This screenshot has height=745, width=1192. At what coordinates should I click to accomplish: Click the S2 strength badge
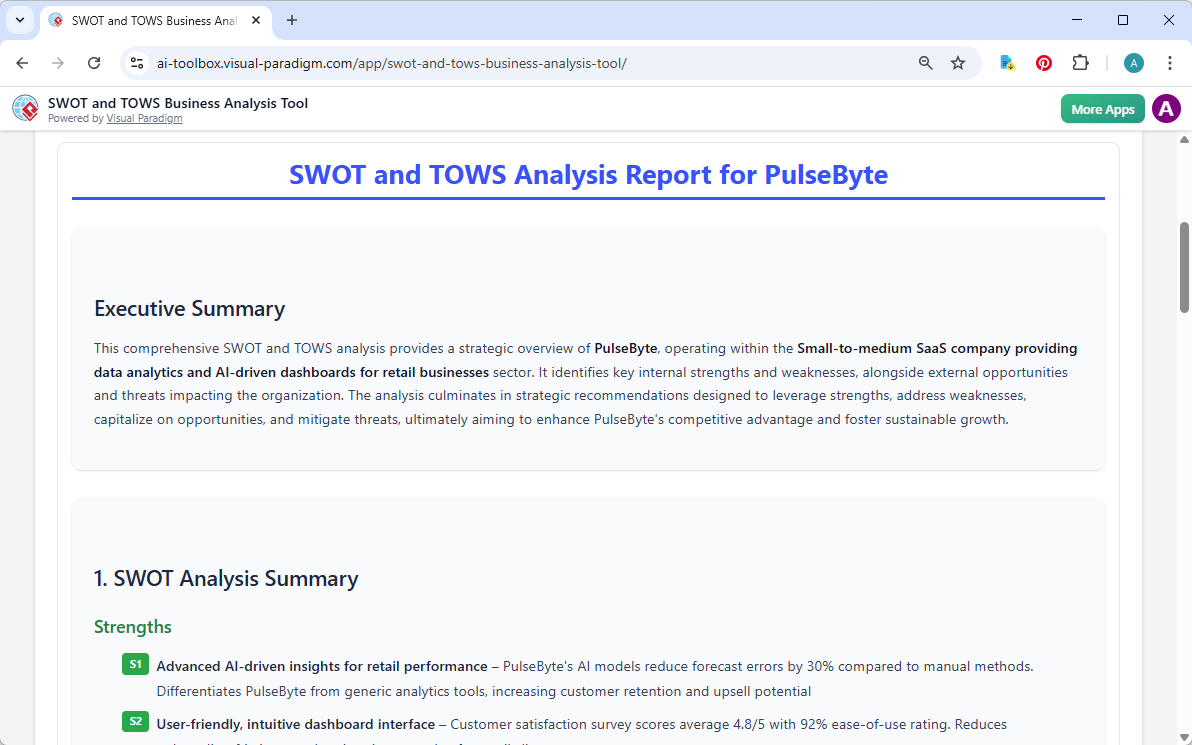click(135, 721)
